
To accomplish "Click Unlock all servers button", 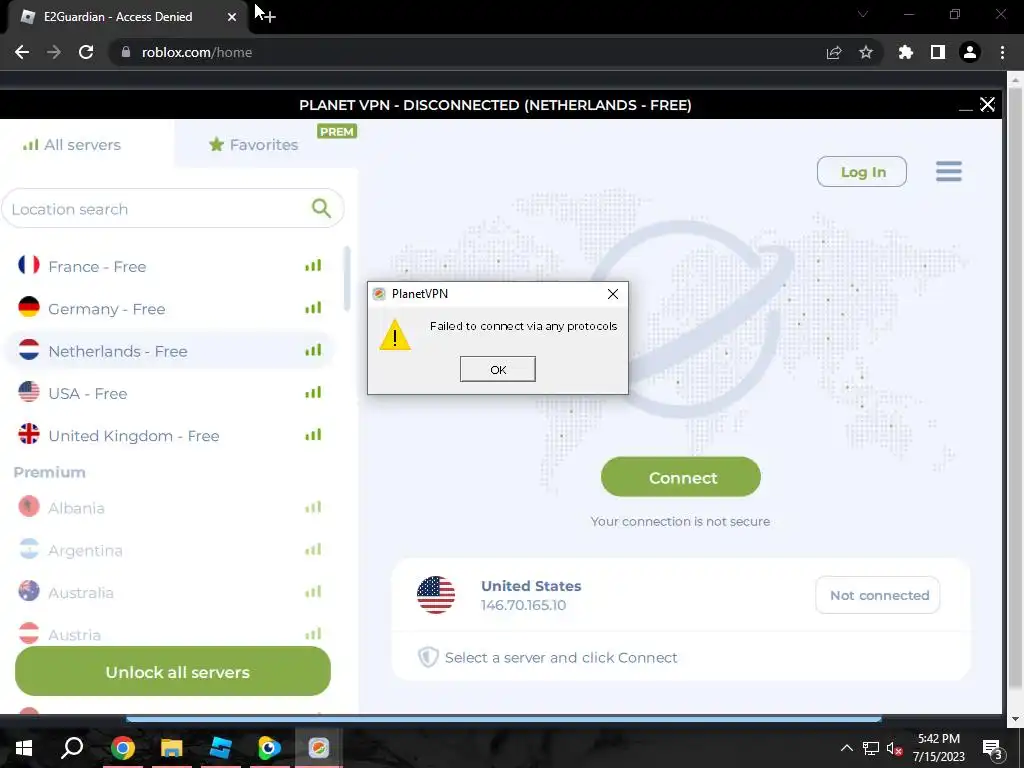I will (x=173, y=671).
